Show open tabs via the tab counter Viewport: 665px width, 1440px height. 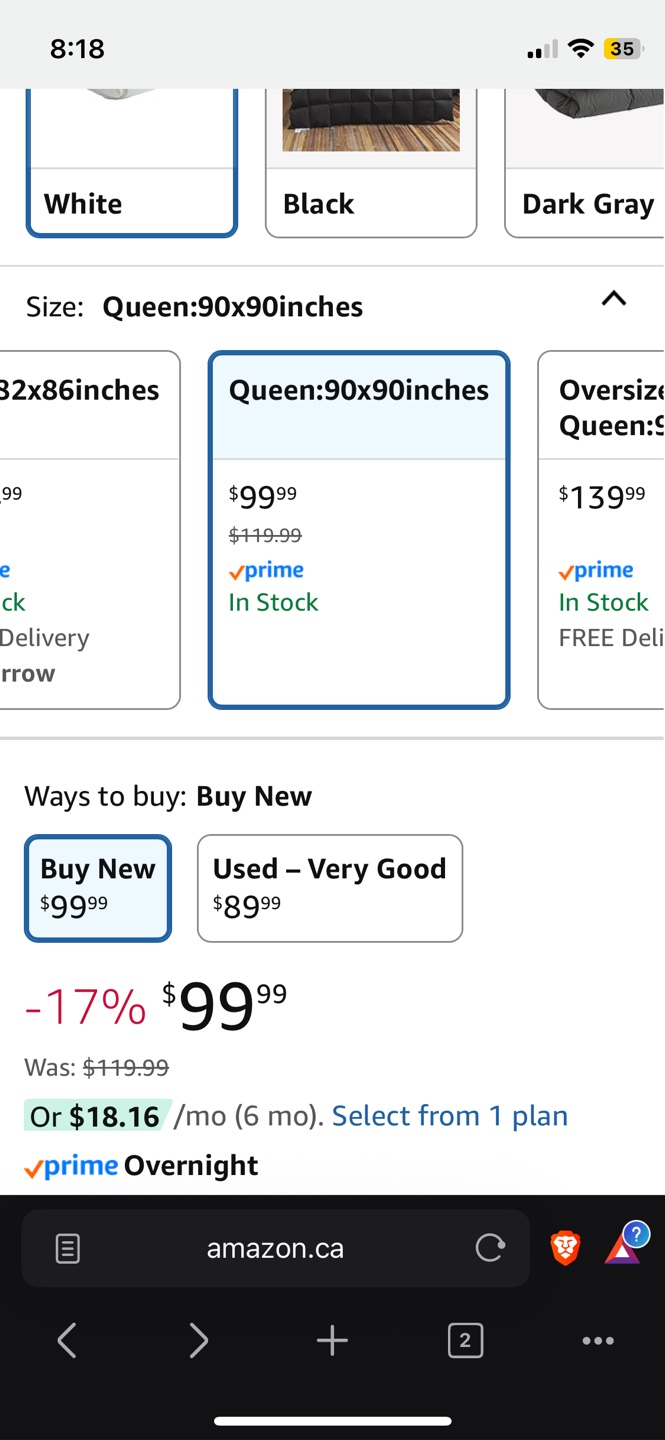465,1341
